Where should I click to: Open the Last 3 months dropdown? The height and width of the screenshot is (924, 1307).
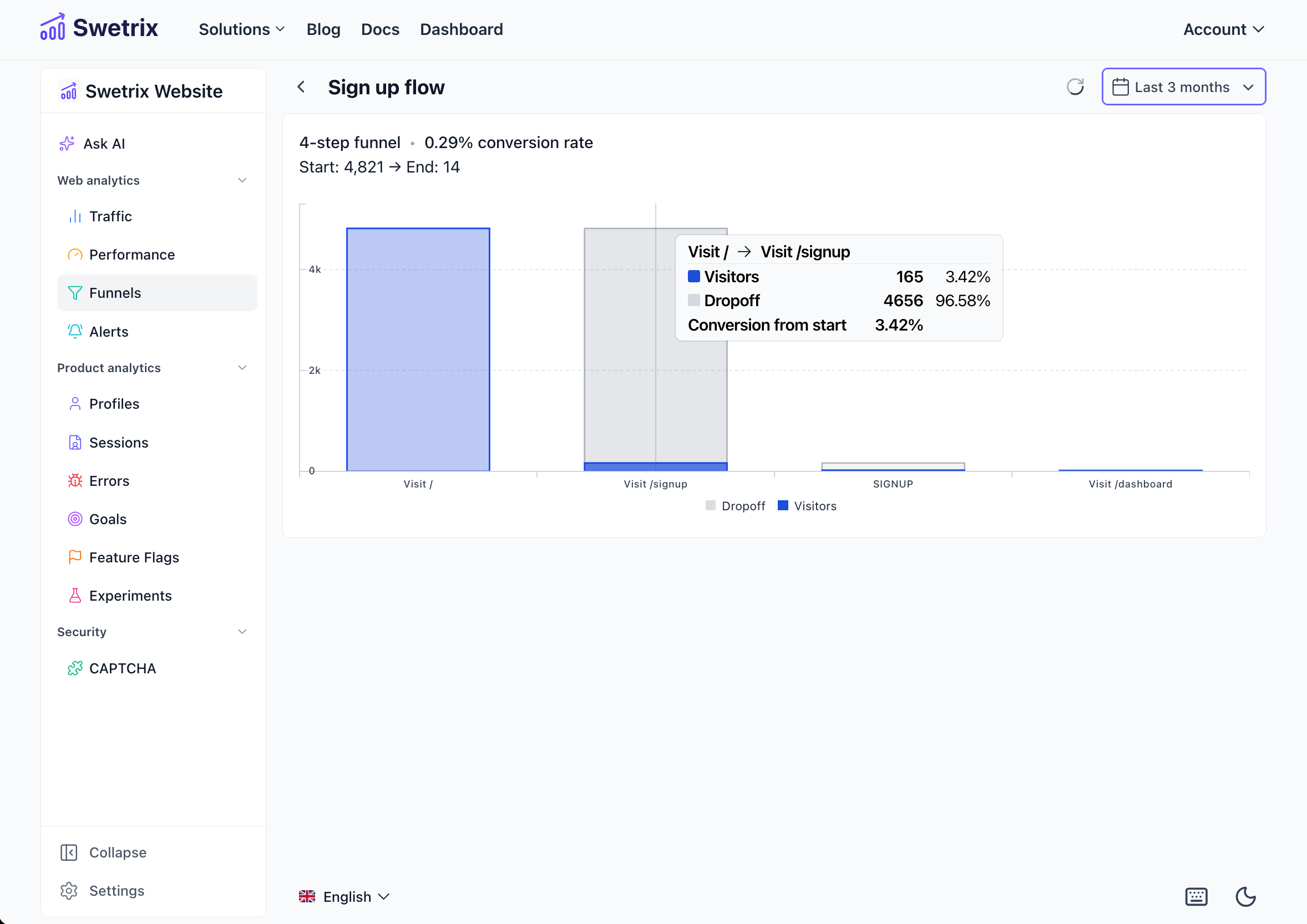tap(1183, 87)
